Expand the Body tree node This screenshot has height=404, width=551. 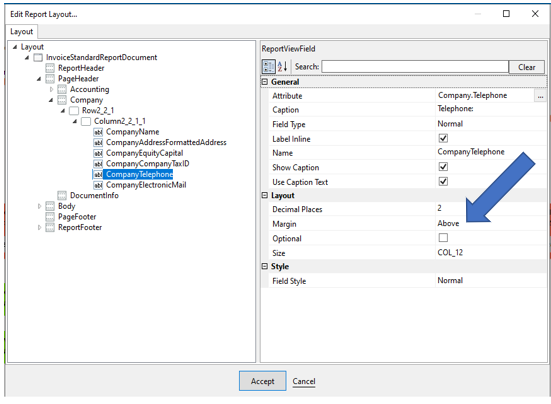[39, 206]
